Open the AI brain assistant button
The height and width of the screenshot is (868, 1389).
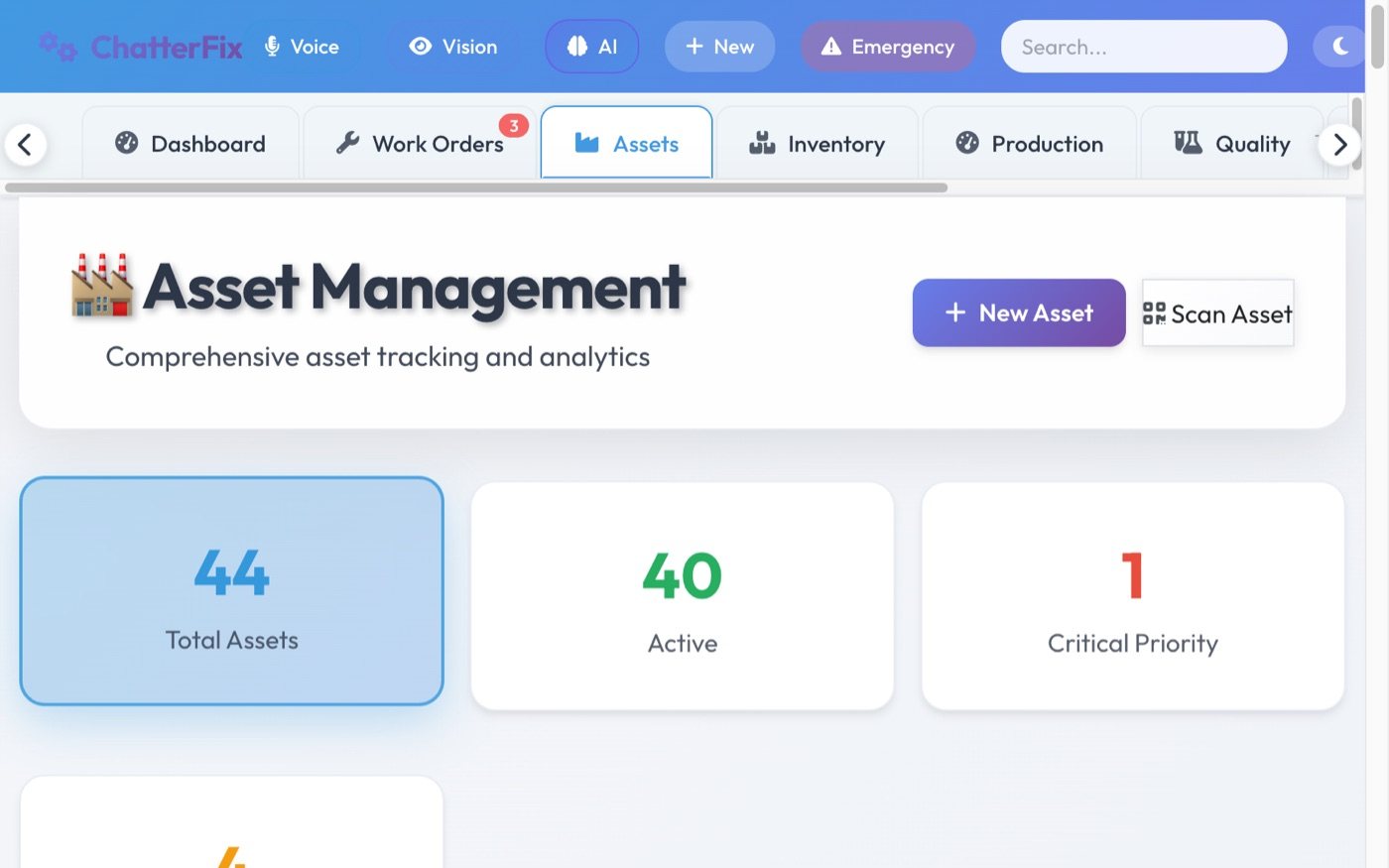pos(592,47)
